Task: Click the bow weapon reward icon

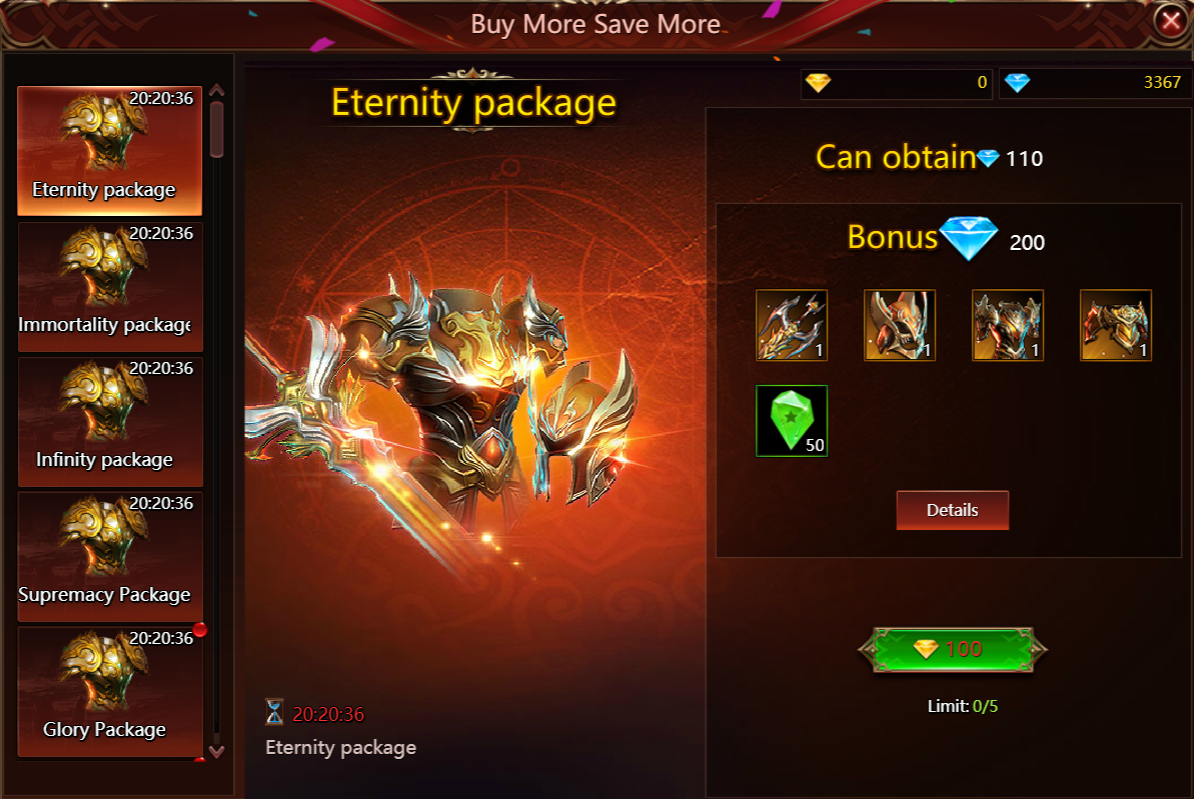Action: pyautogui.click(x=791, y=325)
